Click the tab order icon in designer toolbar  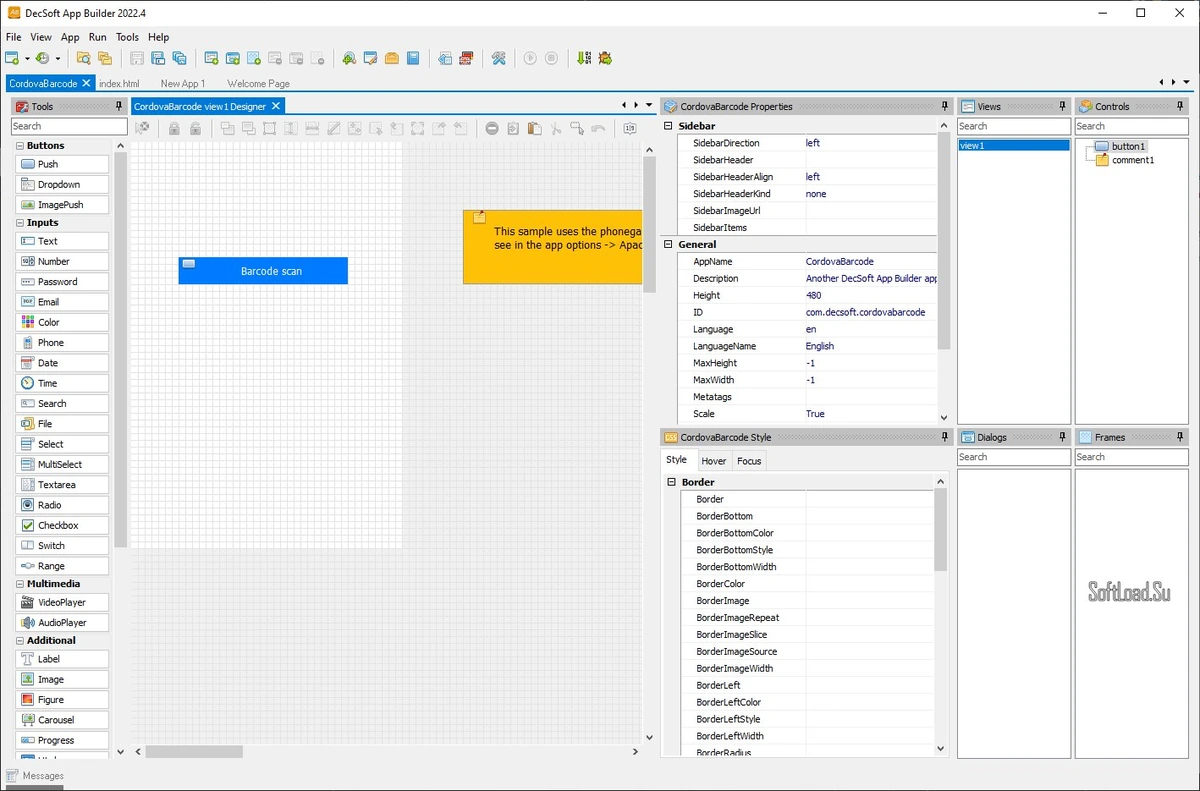tap(630, 128)
